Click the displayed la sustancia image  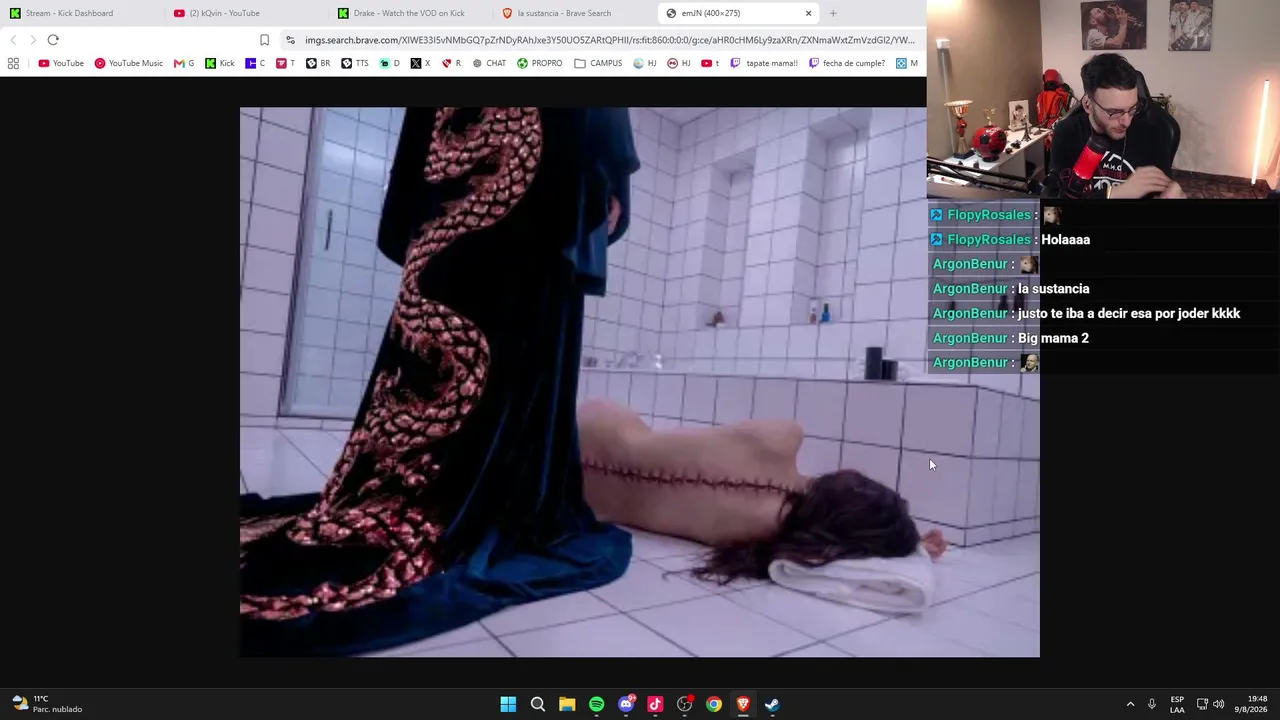(640, 382)
